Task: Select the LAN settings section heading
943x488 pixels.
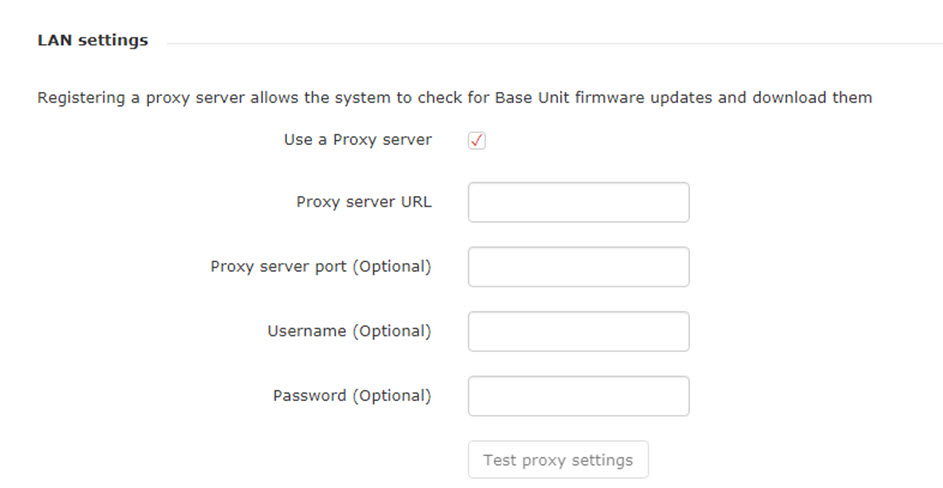Action: pos(93,40)
